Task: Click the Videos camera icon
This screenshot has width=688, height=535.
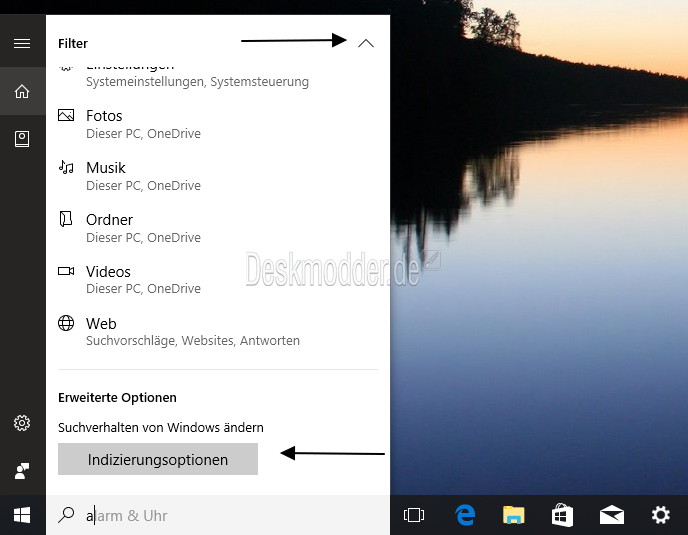Action: click(x=66, y=271)
